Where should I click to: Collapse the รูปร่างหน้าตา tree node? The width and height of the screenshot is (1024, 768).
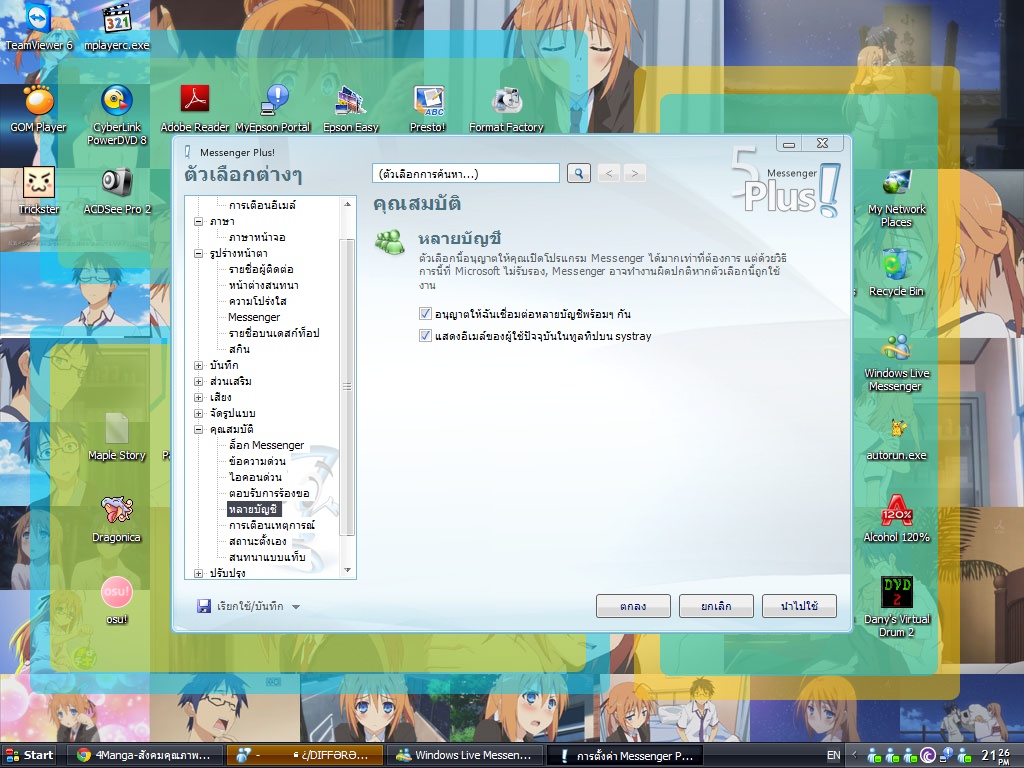tap(199, 253)
